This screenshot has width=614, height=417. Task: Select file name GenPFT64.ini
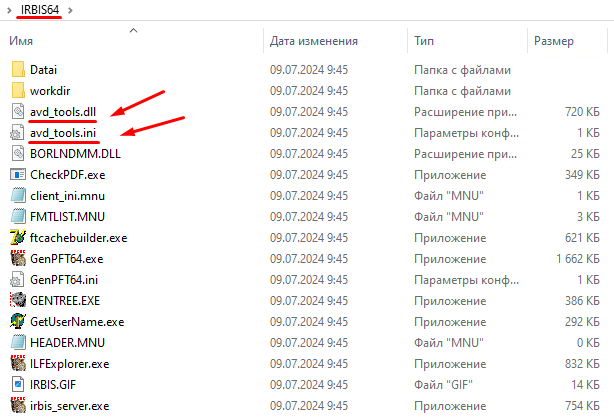coord(64,280)
